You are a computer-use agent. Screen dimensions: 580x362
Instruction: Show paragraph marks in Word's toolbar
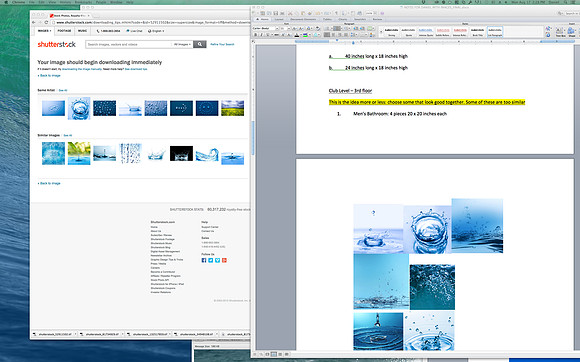336,13
